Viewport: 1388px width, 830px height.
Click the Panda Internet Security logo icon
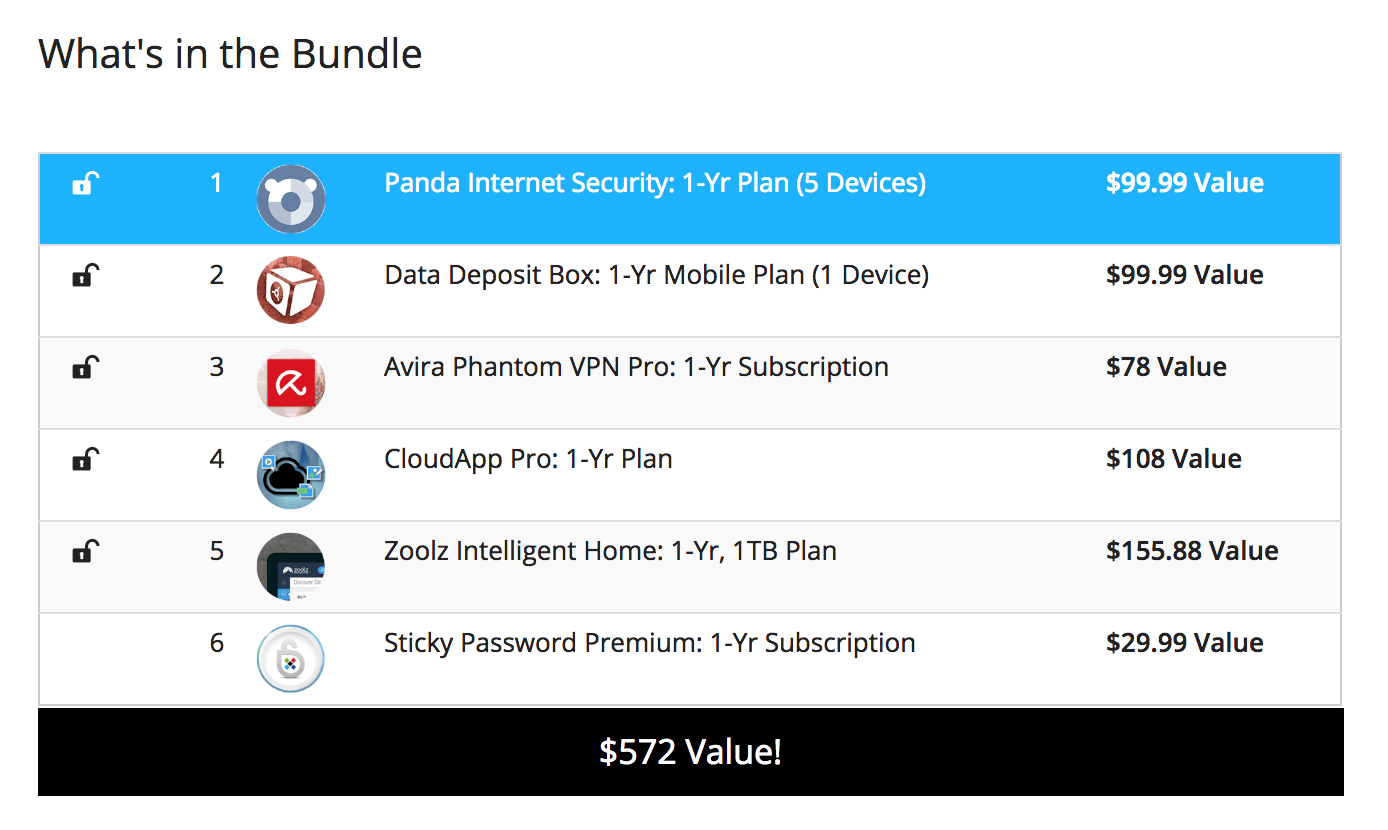(x=290, y=199)
